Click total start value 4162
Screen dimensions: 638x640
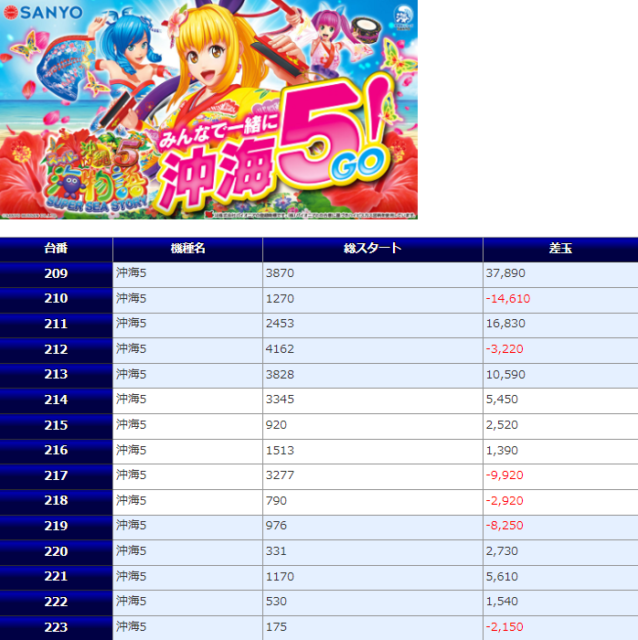(x=280, y=349)
